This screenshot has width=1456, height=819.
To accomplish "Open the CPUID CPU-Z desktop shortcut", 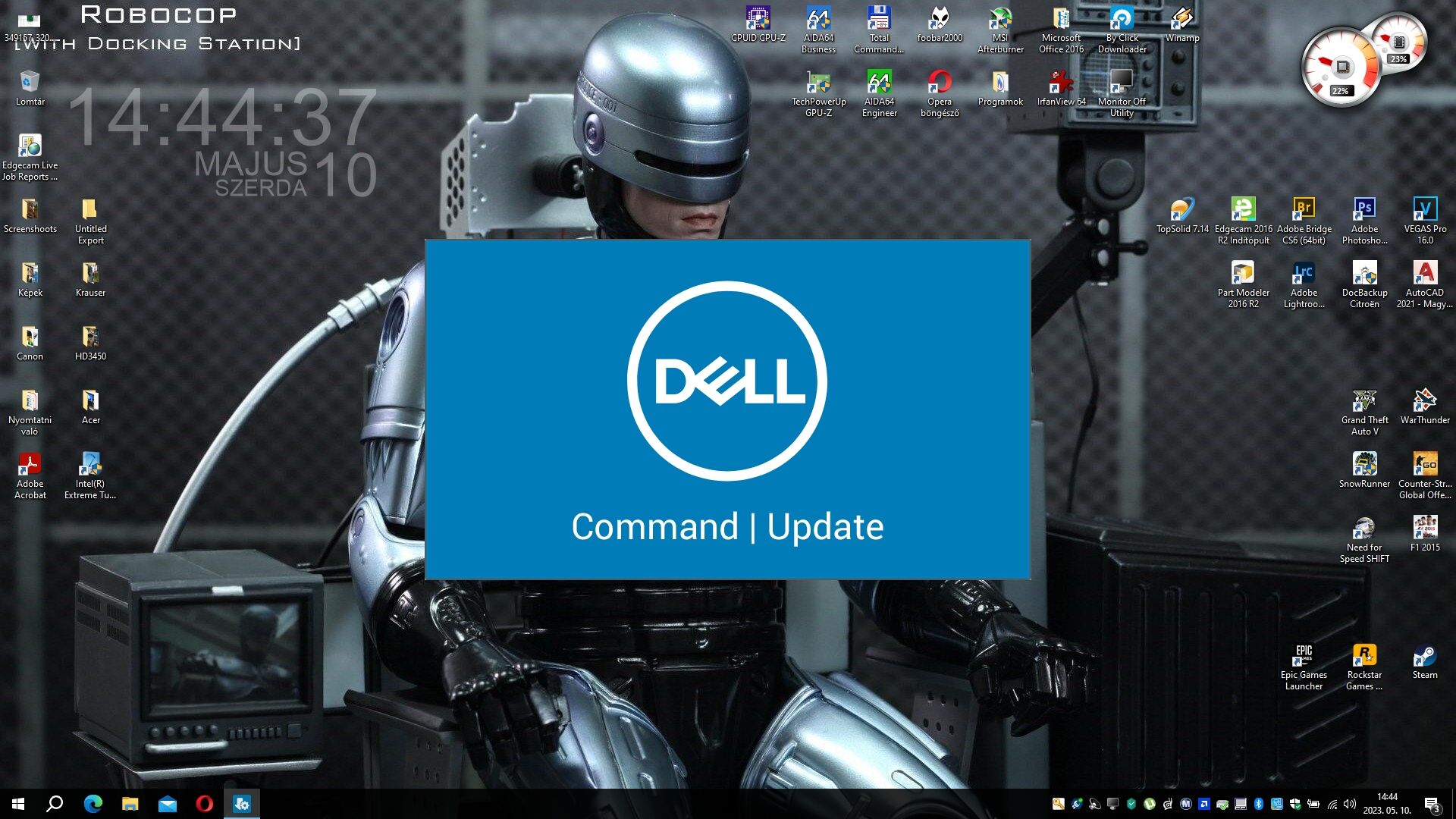I will click(758, 24).
